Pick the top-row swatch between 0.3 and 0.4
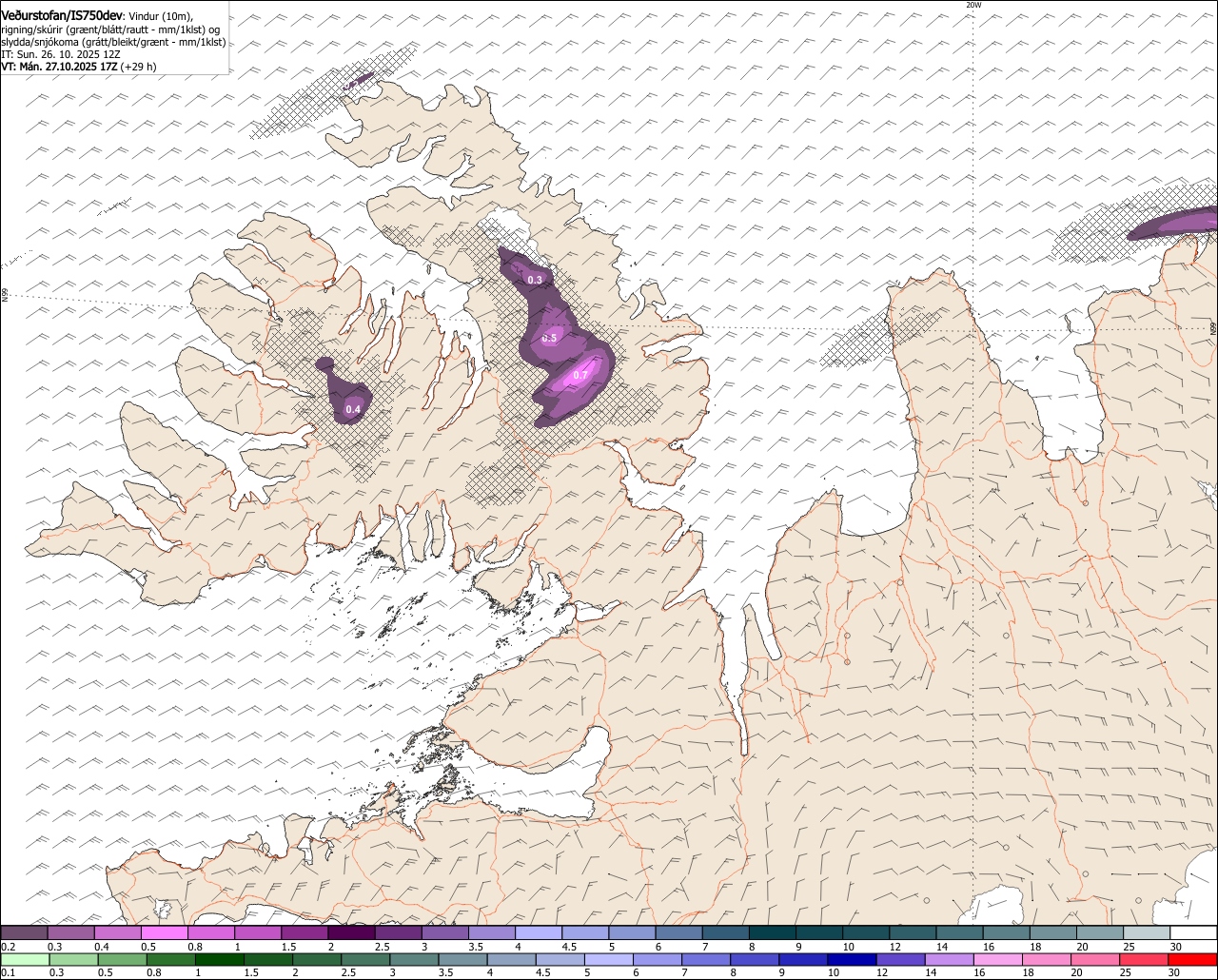 70,932
